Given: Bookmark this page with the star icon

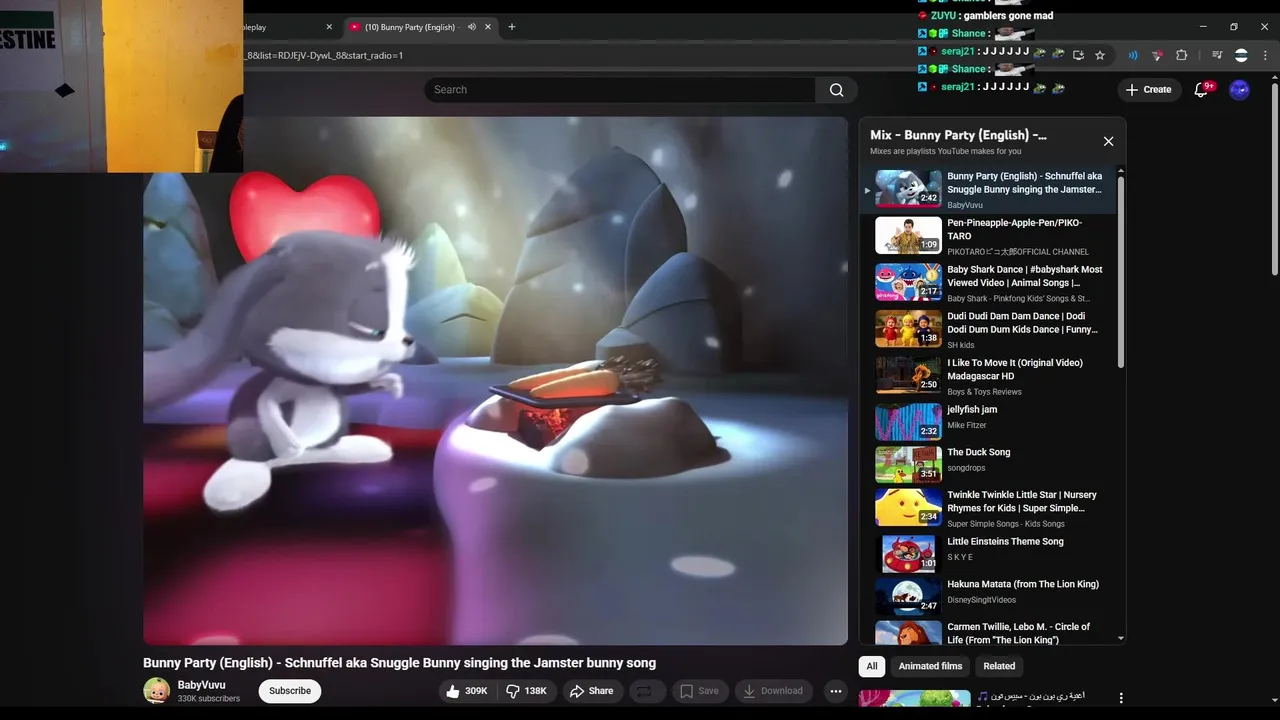Looking at the screenshot, I should pyautogui.click(x=1100, y=55).
